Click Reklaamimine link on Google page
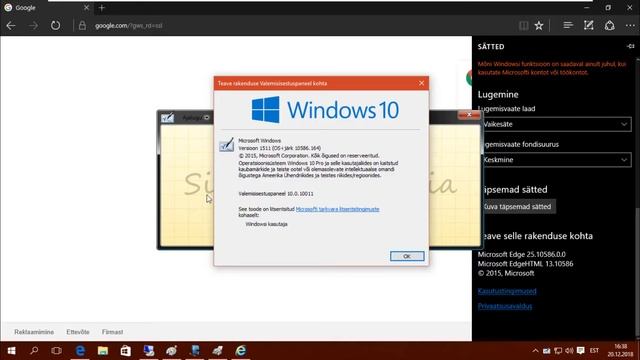 coord(34,332)
